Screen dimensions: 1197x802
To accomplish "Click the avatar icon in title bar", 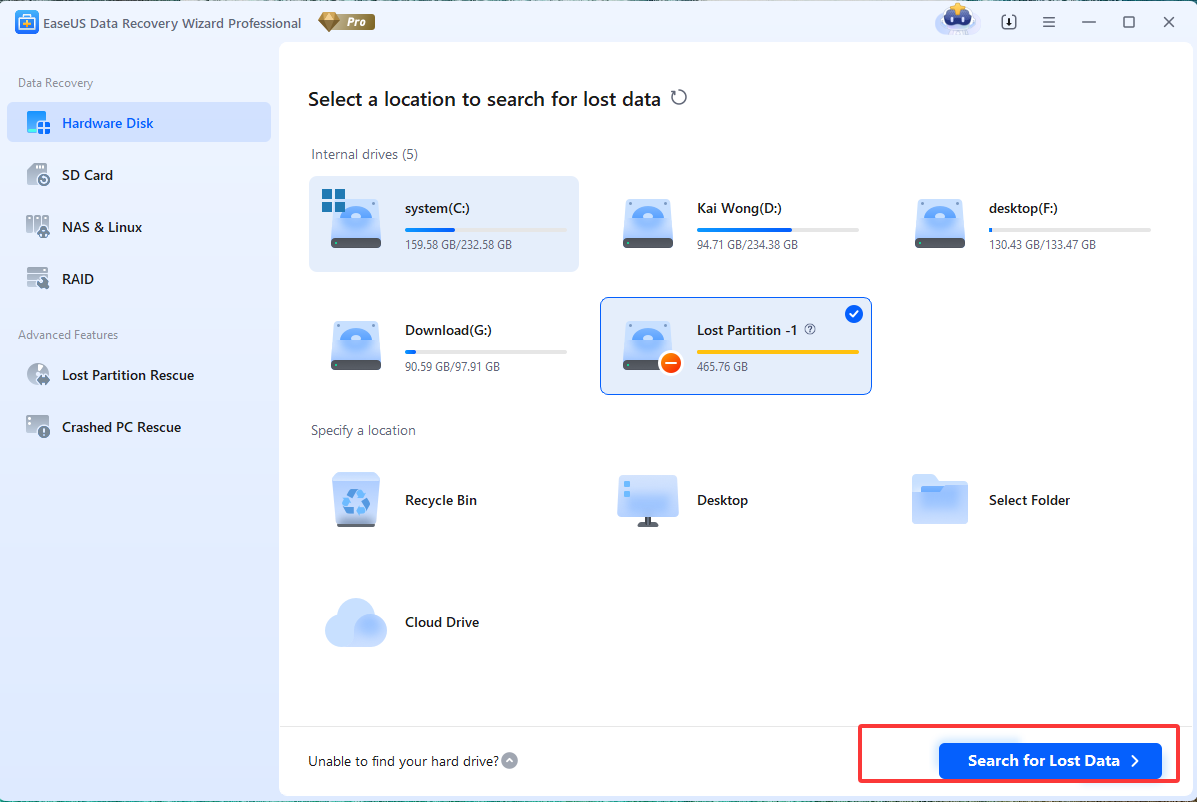I will (957, 22).
